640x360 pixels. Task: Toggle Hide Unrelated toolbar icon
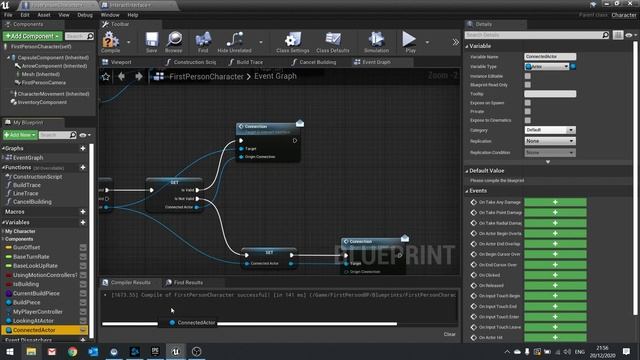click(234, 42)
